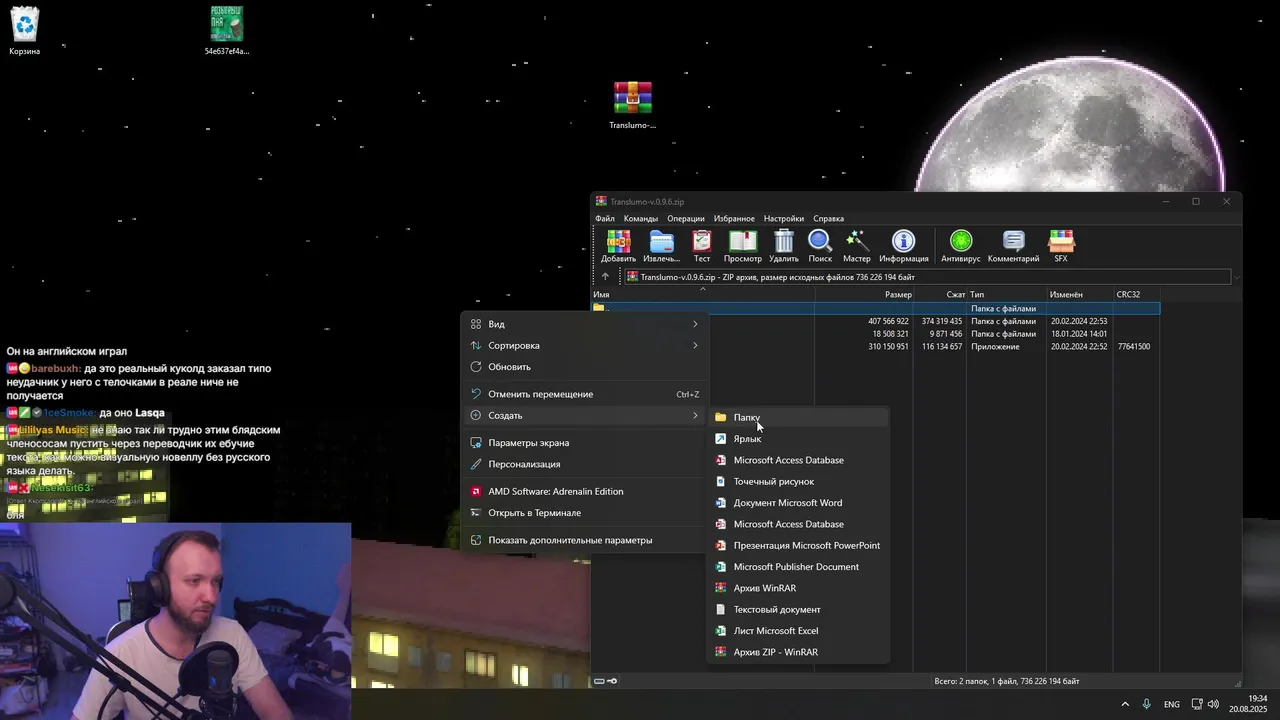Show archive Информация icon

tap(904, 246)
